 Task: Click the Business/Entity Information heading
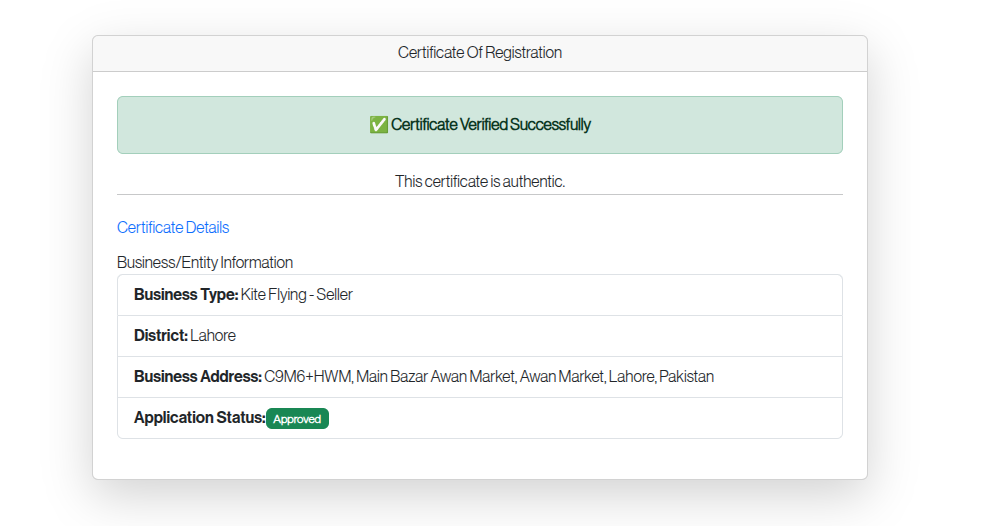(x=205, y=263)
